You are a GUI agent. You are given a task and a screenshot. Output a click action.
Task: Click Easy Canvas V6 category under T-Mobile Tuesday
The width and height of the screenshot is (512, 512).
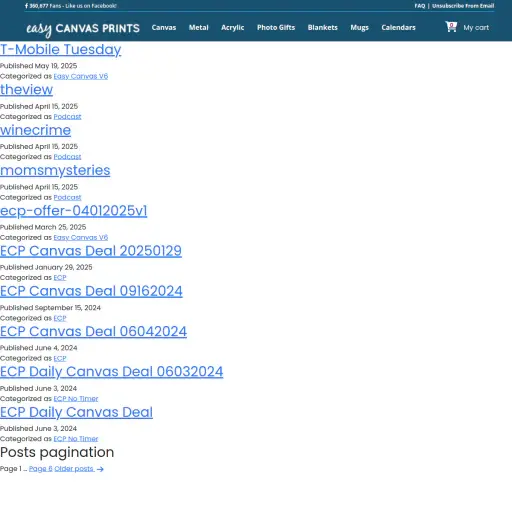point(81,76)
